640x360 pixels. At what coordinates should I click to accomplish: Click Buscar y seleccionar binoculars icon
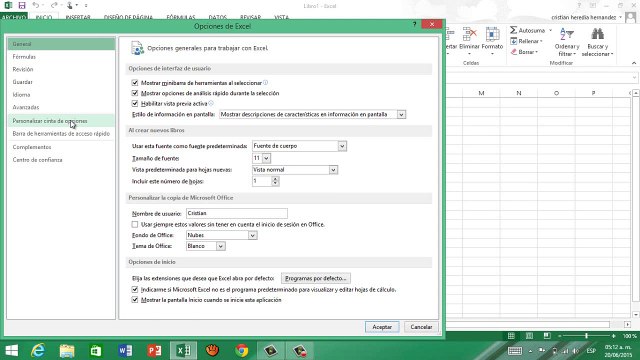coord(598,34)
